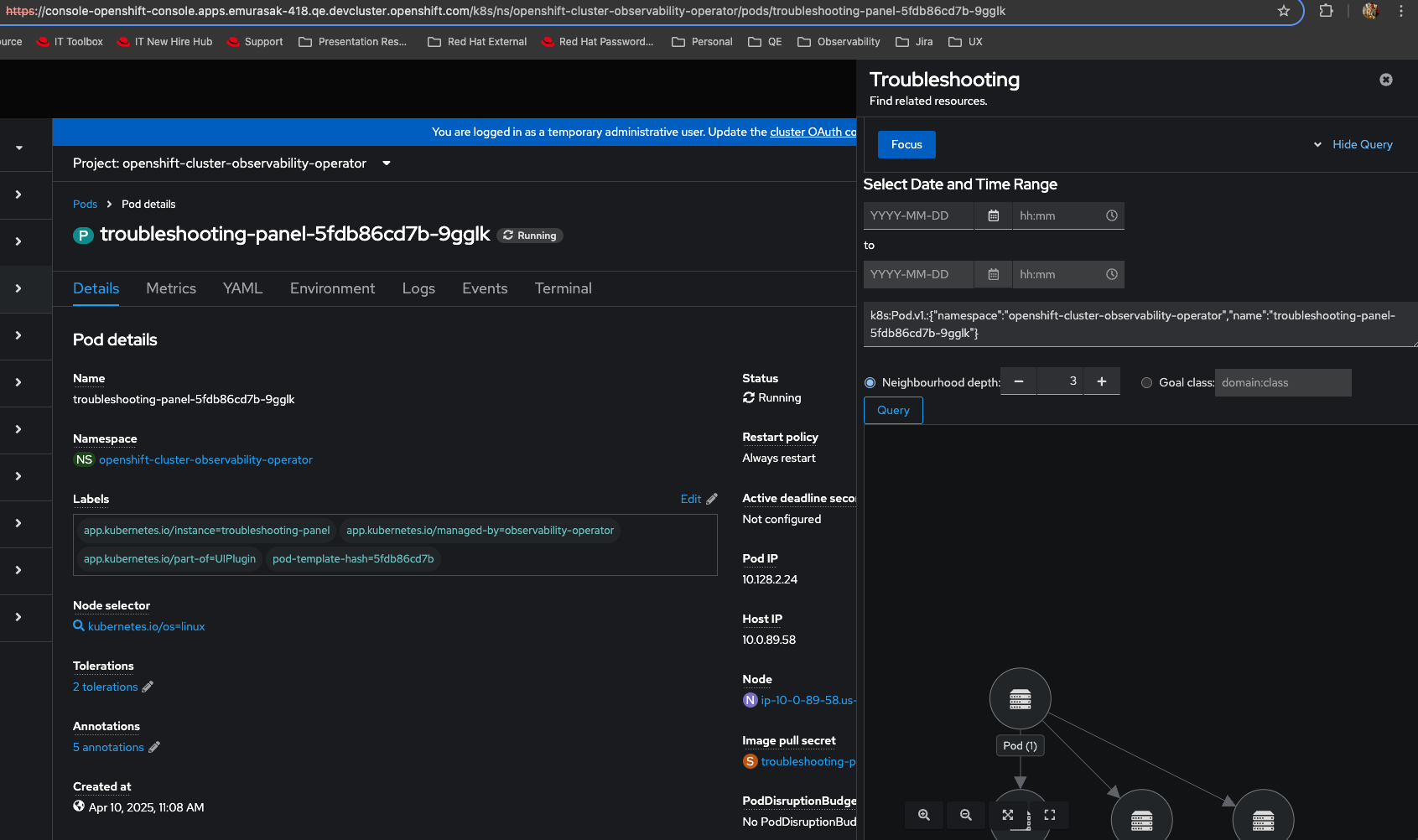Image resolution: width=1418 pixels, height=840 pixels.
Task: Click the neighbourhood depth number field
Action: (x=1060, y=381)
